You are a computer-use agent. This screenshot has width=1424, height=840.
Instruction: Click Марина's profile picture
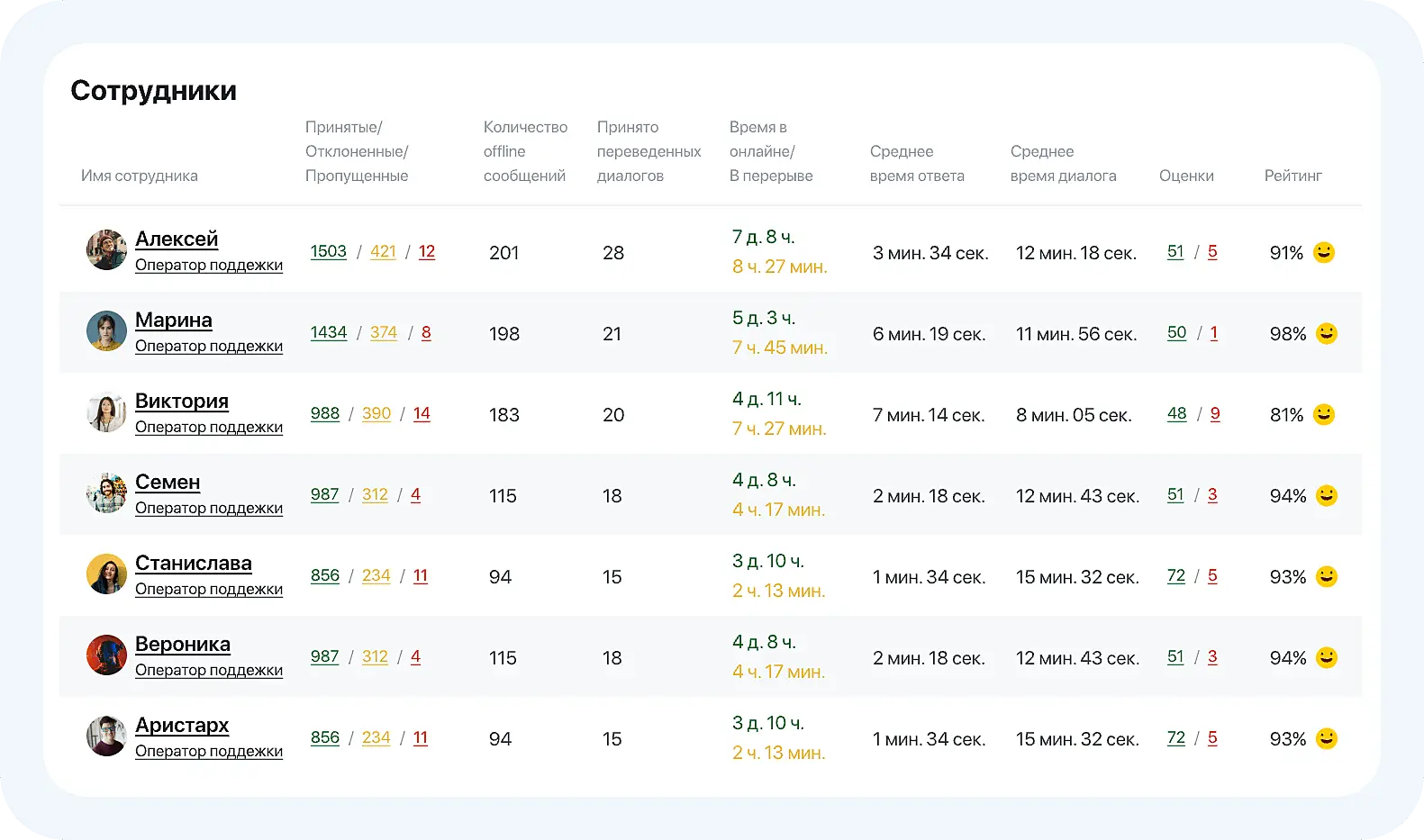pos(106,331)
